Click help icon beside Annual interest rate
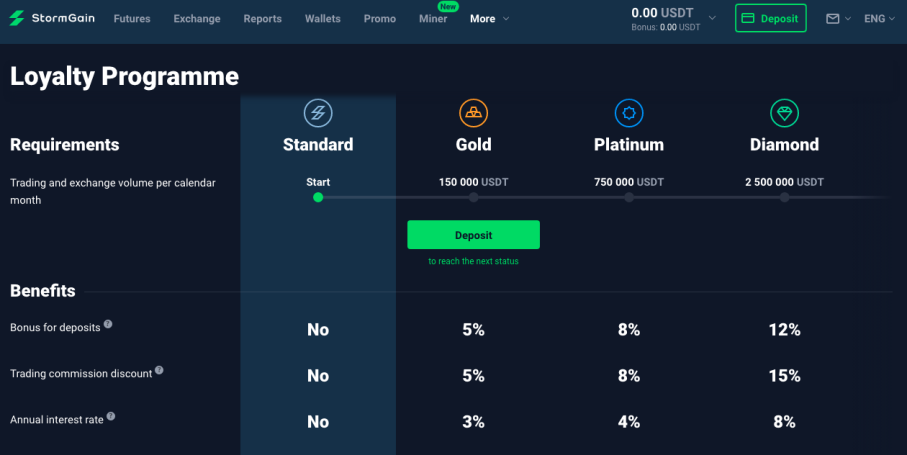907x455 pixels. tap(110, 416)
